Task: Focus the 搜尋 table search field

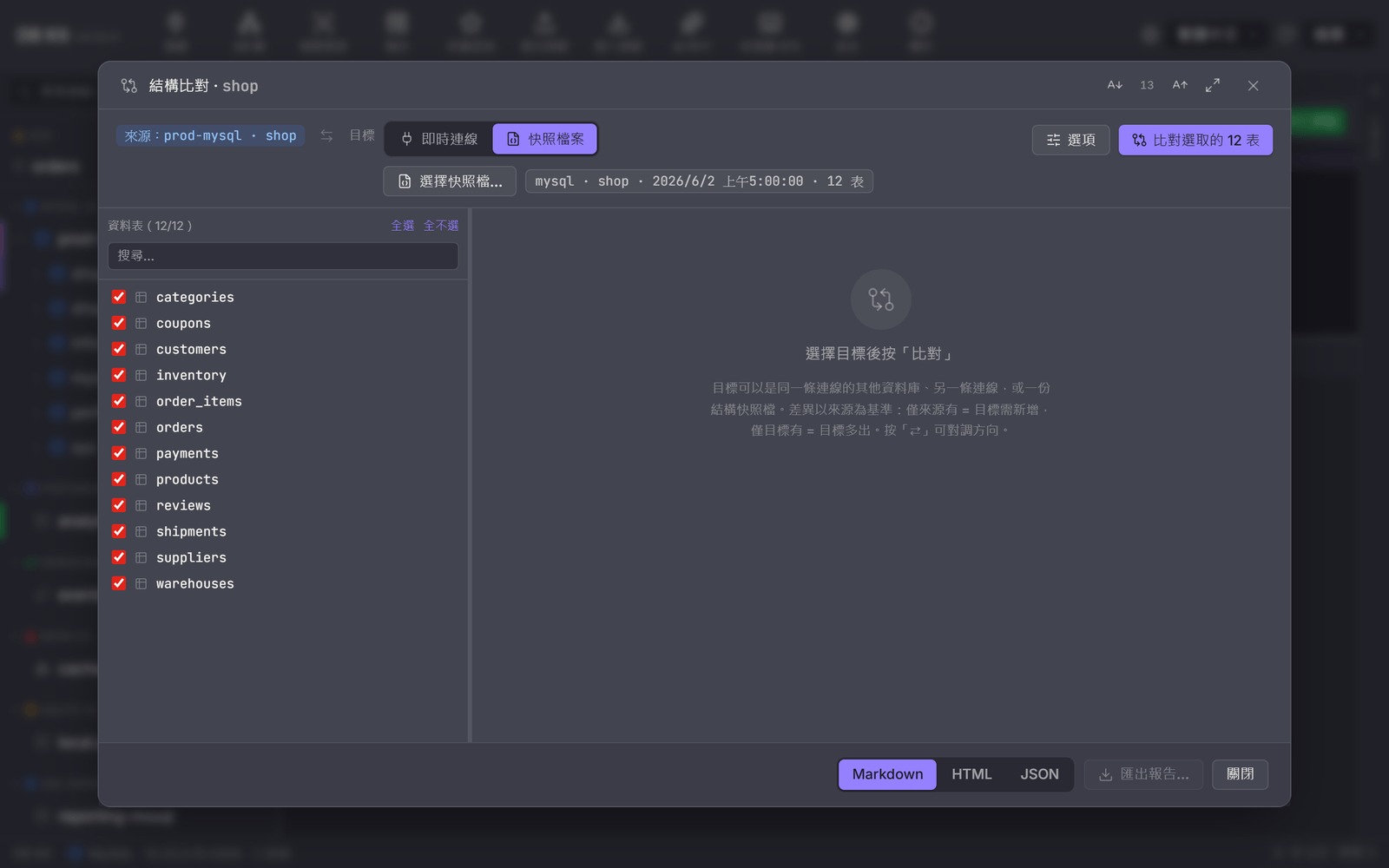Action: coord(283,256)
